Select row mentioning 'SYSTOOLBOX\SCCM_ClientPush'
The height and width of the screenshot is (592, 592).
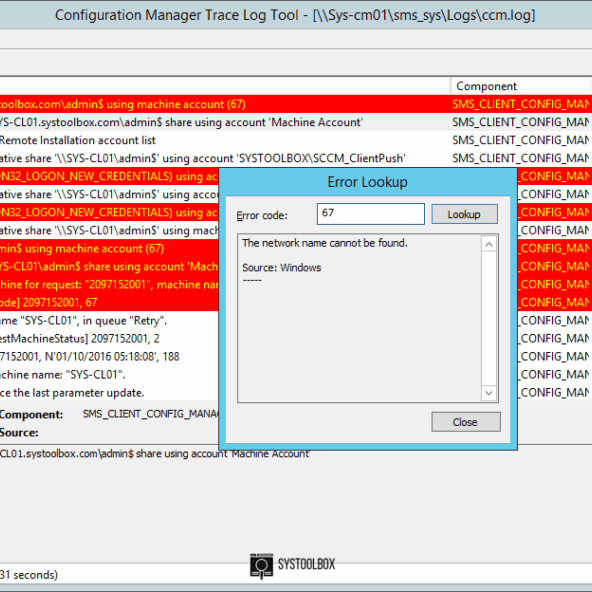click(x=296, y=158)
